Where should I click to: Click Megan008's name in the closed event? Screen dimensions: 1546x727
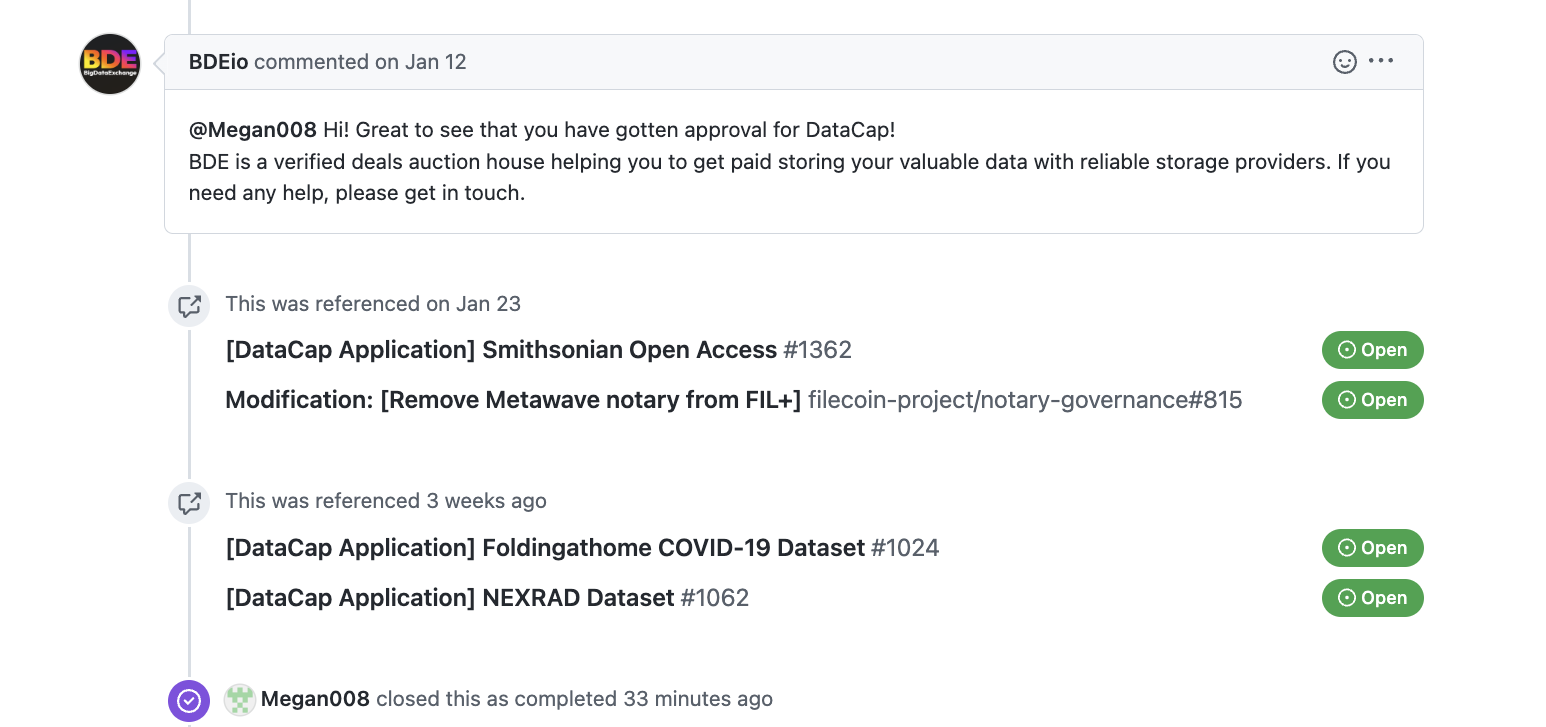tap(314, 699)
